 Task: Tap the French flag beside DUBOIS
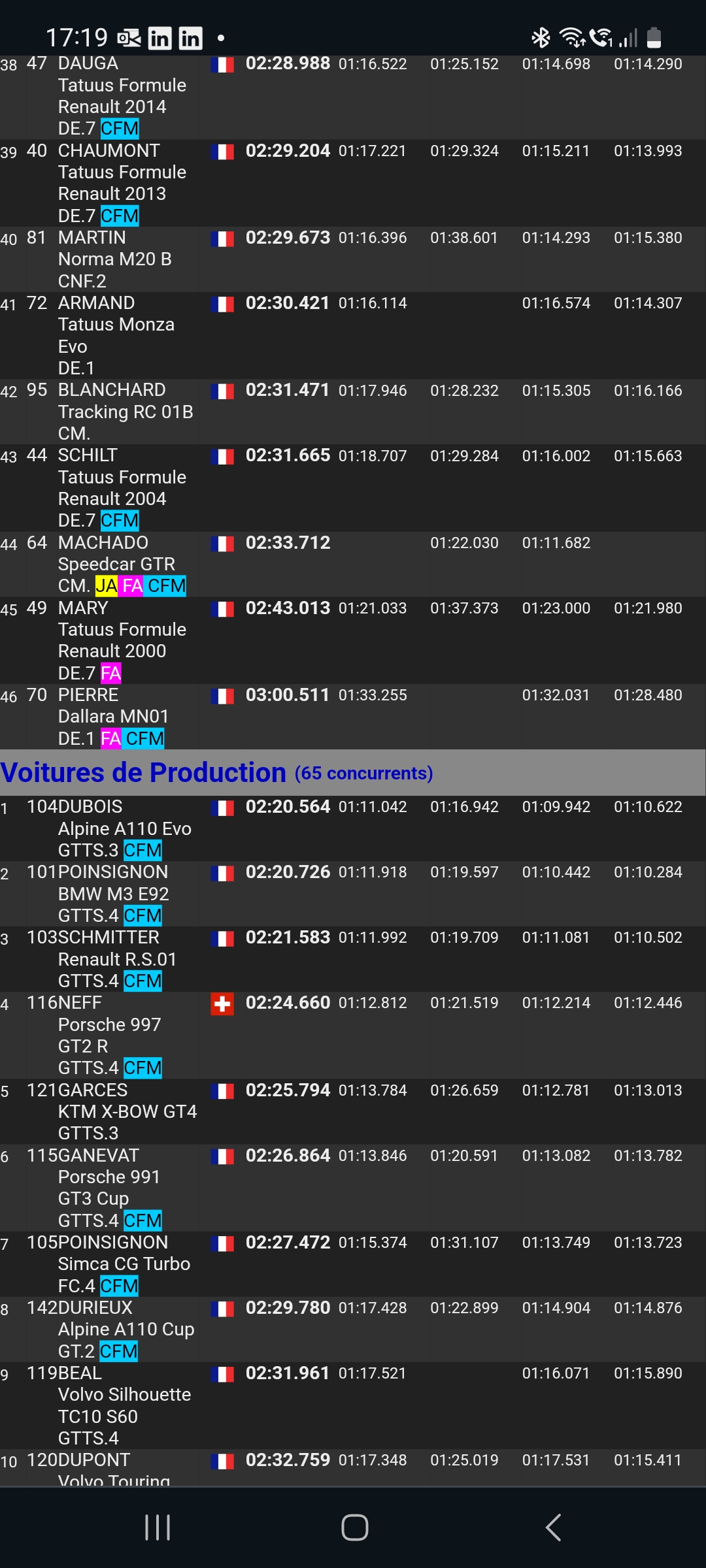(222, 808)
